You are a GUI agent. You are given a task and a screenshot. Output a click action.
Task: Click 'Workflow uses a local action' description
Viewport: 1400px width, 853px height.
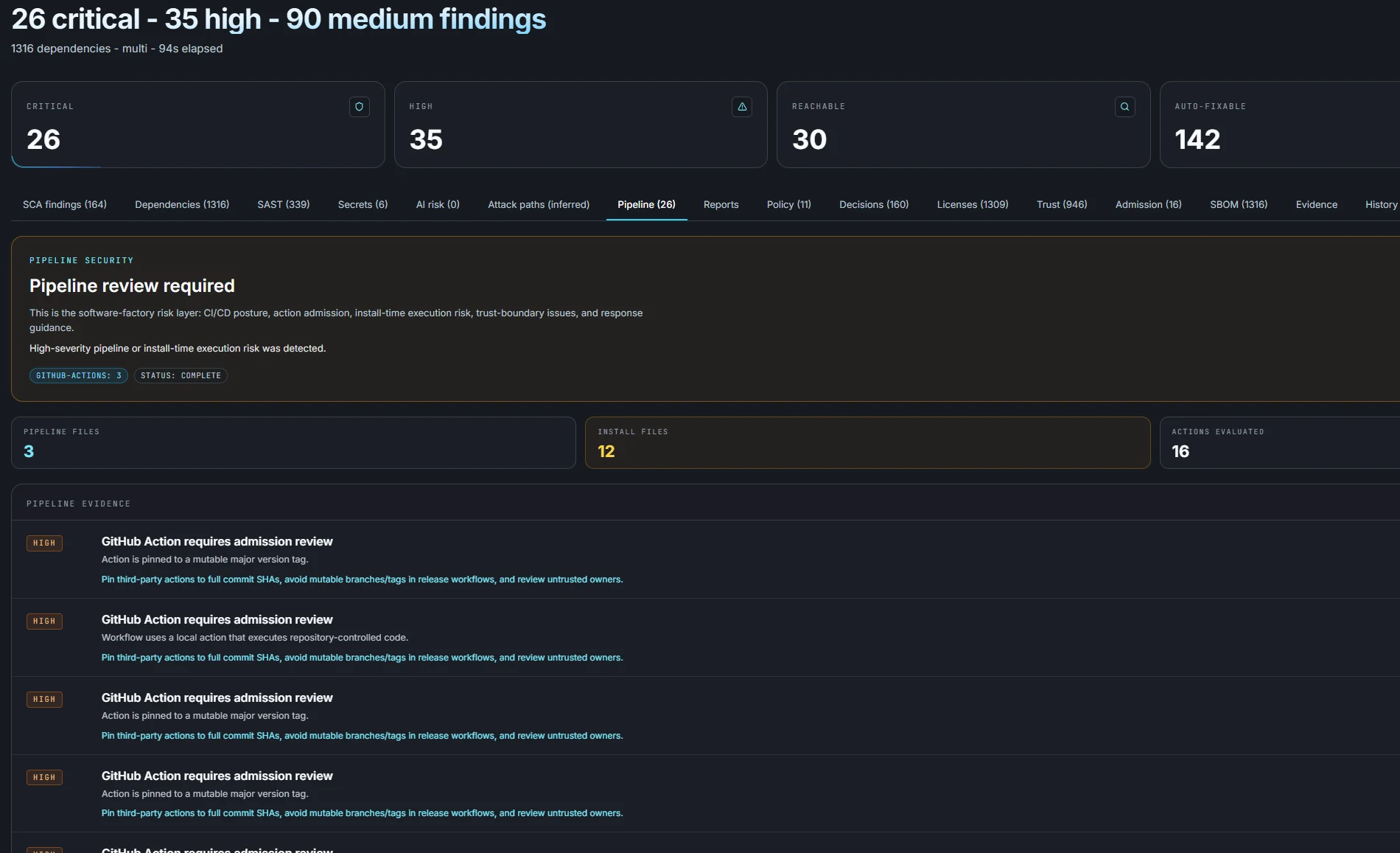[x=254, y=638]
